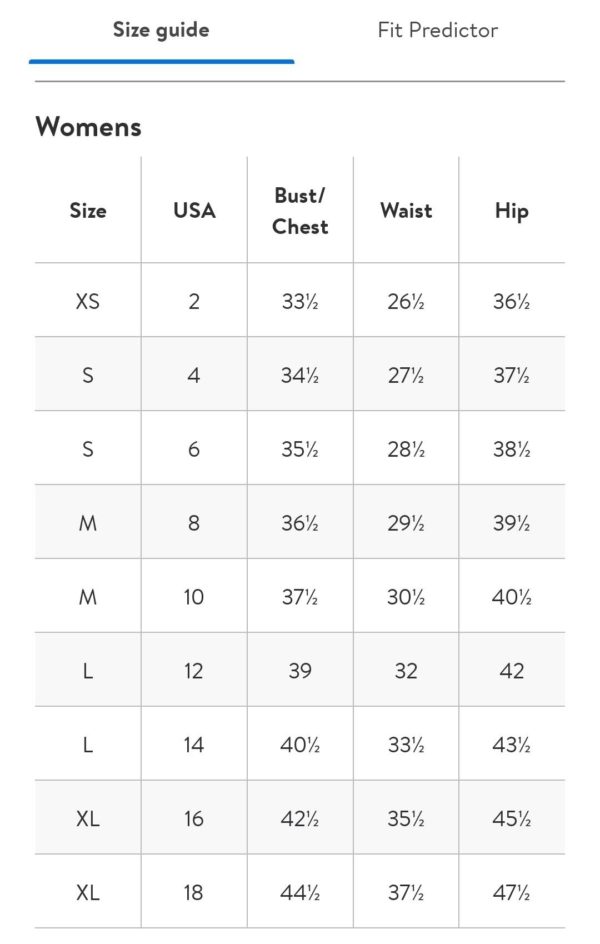Select the XS size cell
The height and width of the screenshot is (944, 600).
click(88, 300)
